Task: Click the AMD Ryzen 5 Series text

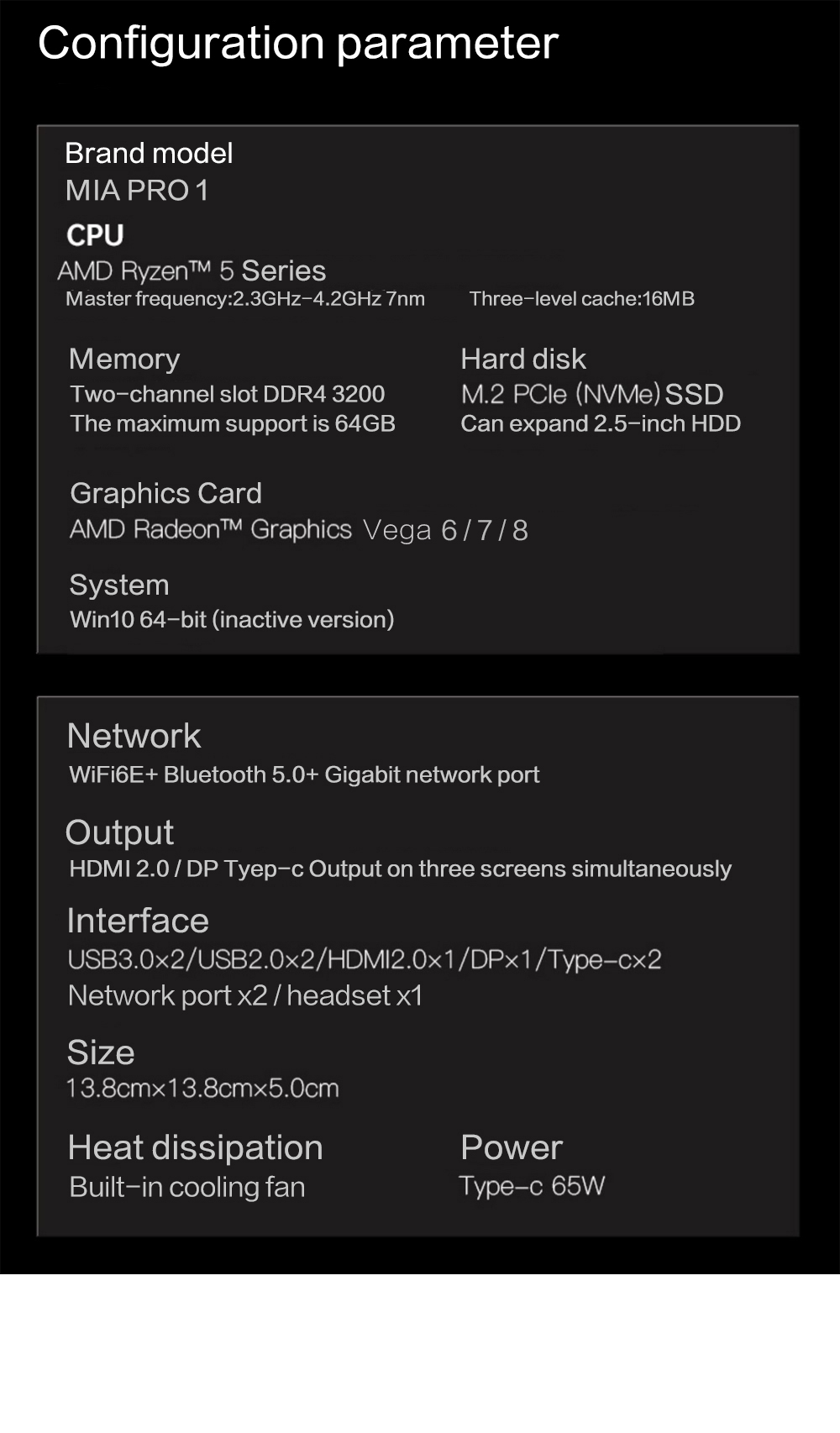Action: pyautogui.click(x=192, y=271)
